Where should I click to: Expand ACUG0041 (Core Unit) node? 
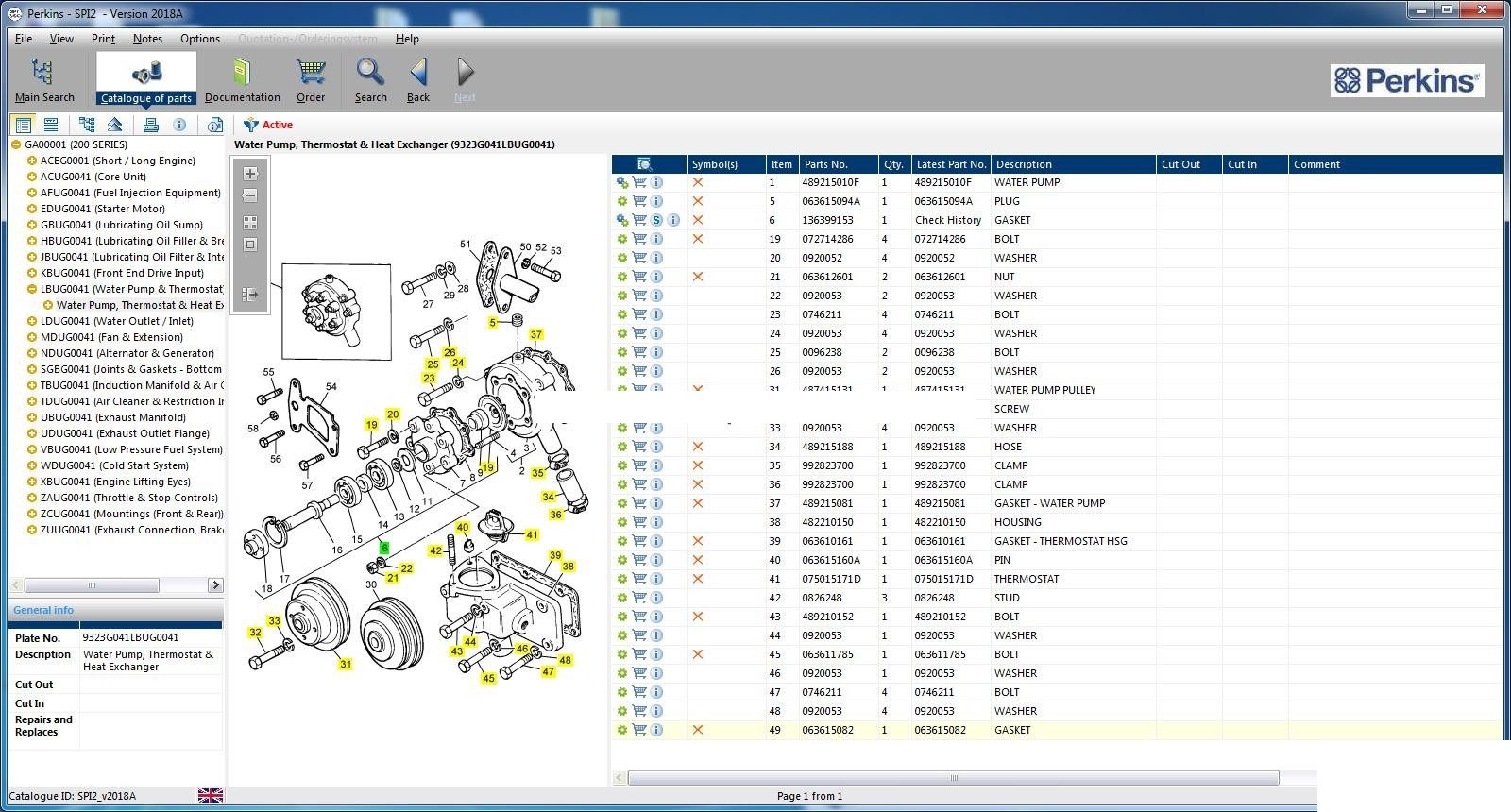click(x=31, y=177)
